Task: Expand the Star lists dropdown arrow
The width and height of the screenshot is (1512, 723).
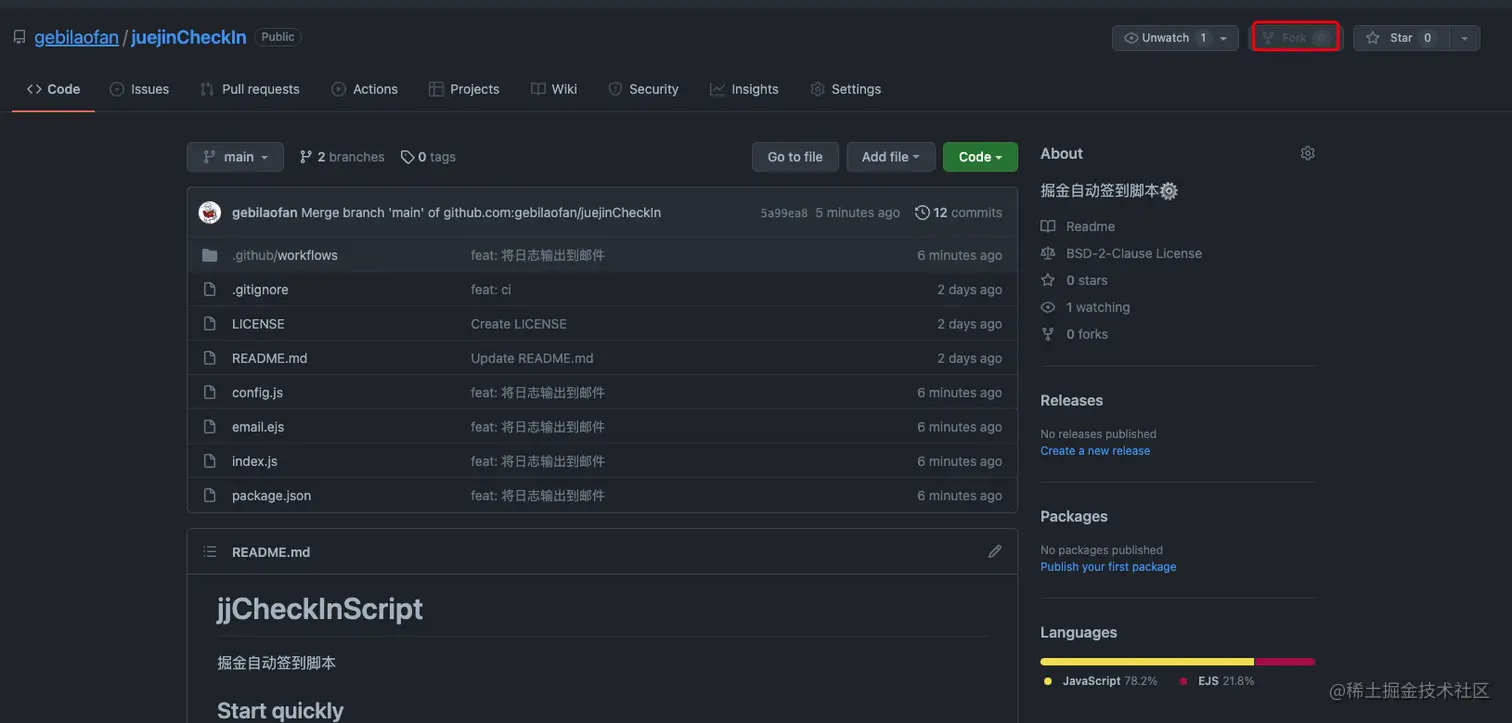Action: click(1463, 38)
